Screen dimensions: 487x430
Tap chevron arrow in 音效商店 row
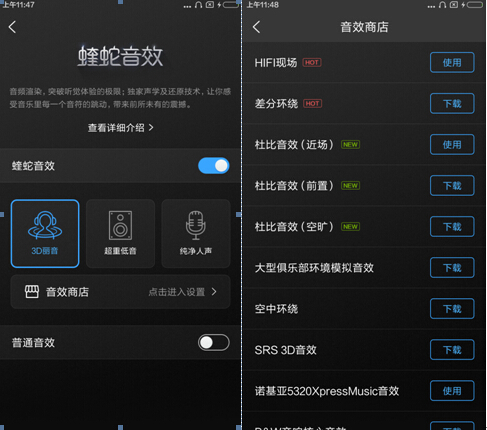(x=214, y=292)
